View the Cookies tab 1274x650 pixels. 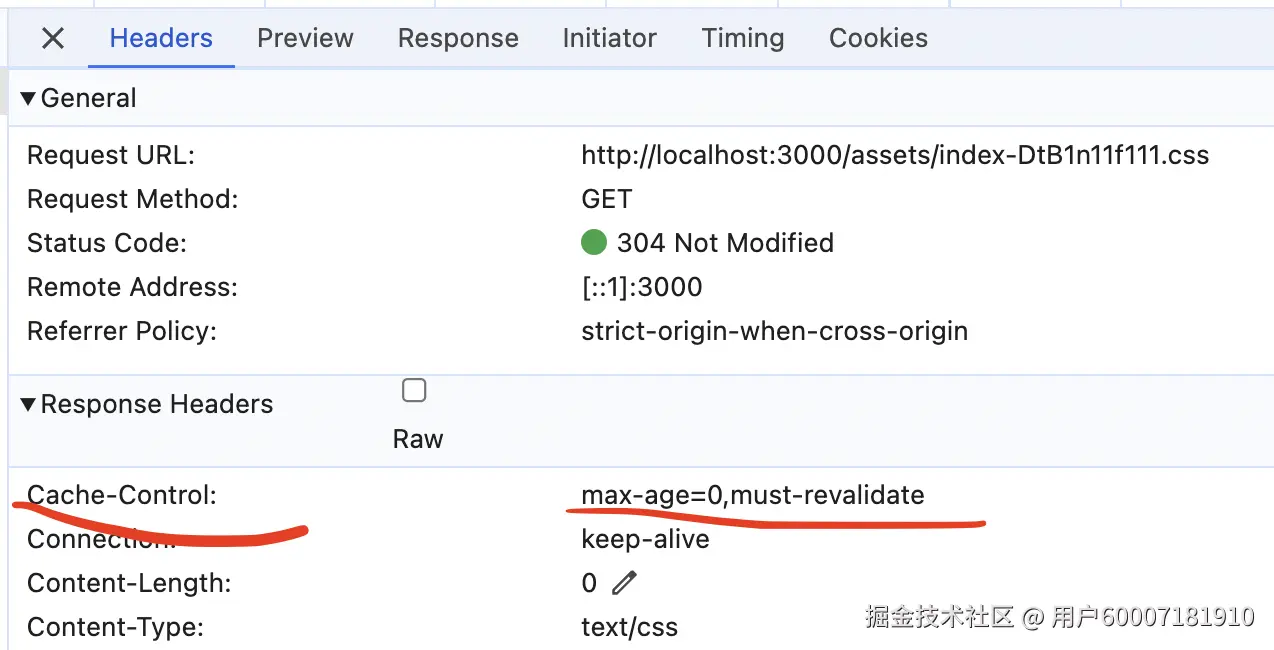878,39
